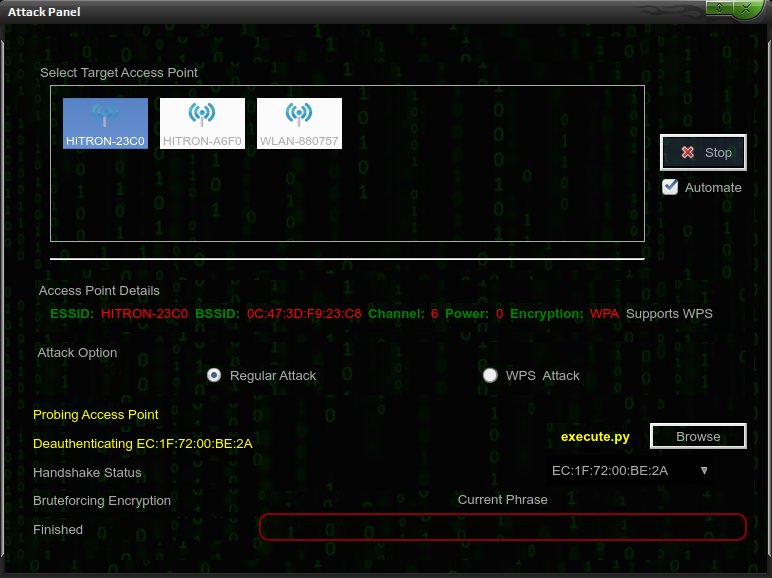Click the Deauthenticating EC:1F:72:00:BE:2A status
772x578 pixels.
(x=143, y=444)
